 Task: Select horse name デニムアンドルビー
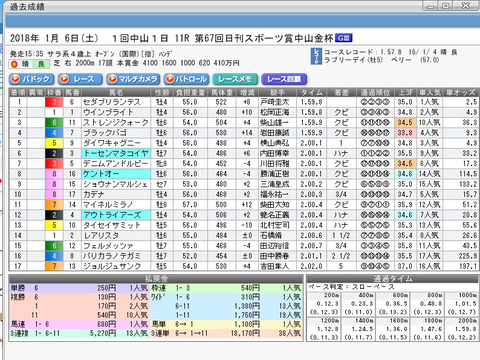(115, 164)
